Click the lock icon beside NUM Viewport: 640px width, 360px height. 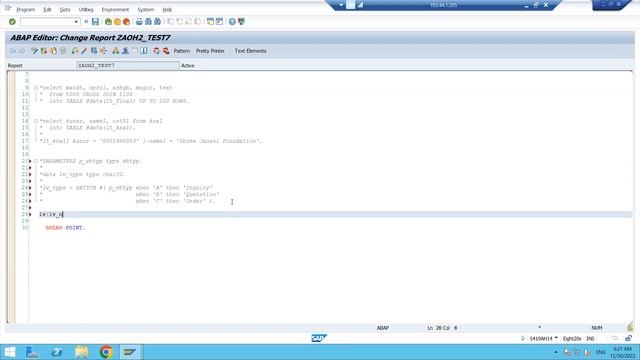pos(630,327)
